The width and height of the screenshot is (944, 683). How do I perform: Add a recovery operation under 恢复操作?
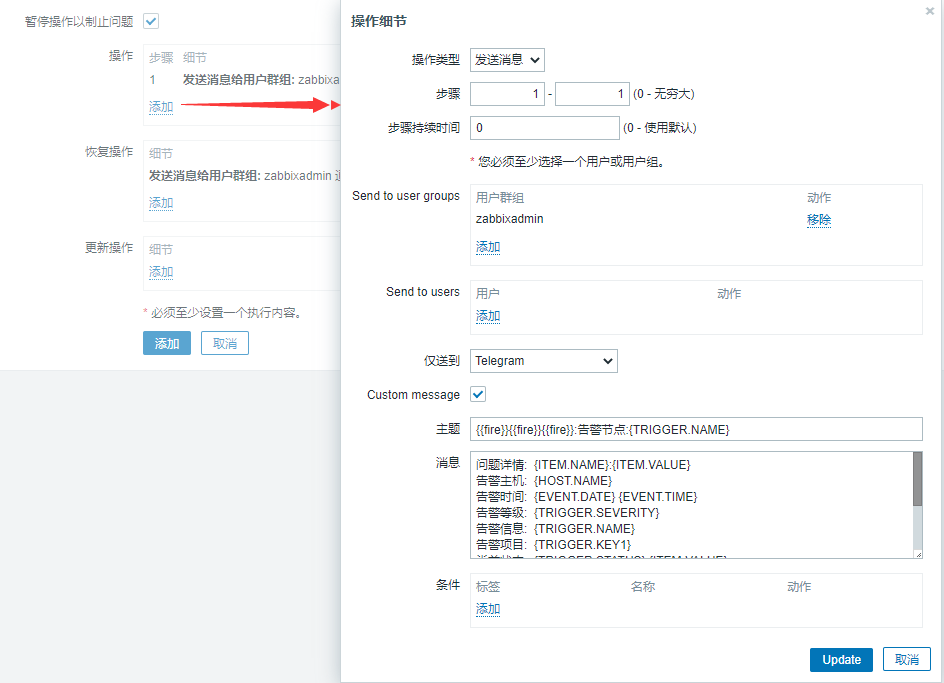161,203
